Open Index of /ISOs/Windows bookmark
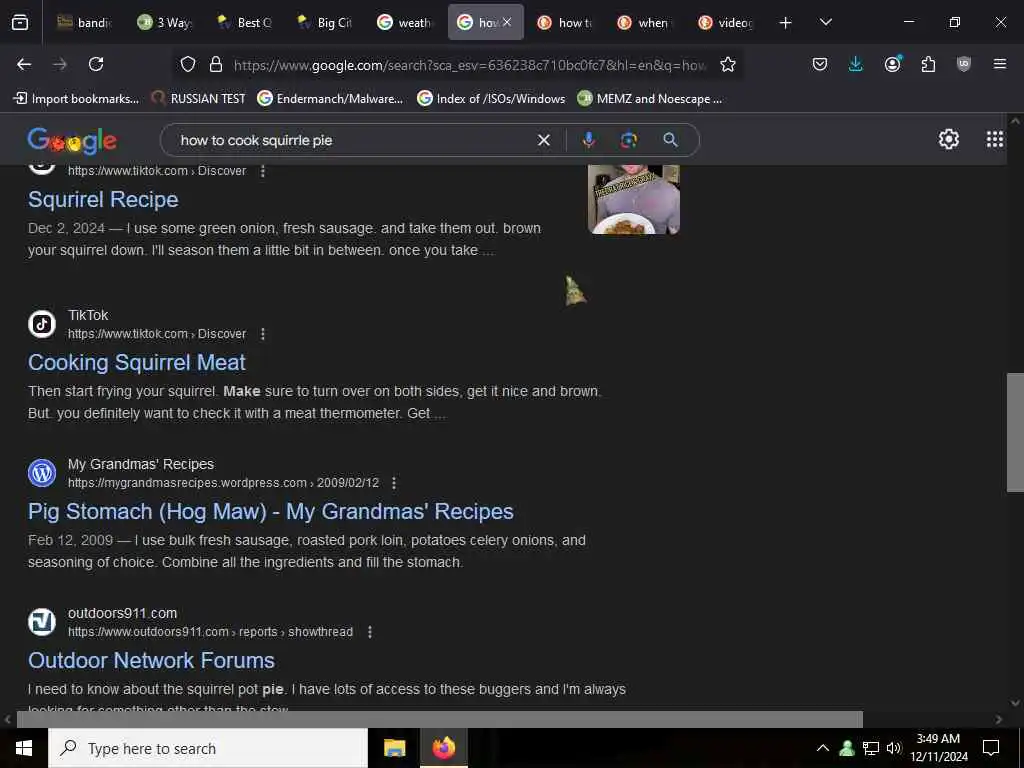This screenshot has height=768, width=1024. tap(491, 99)
